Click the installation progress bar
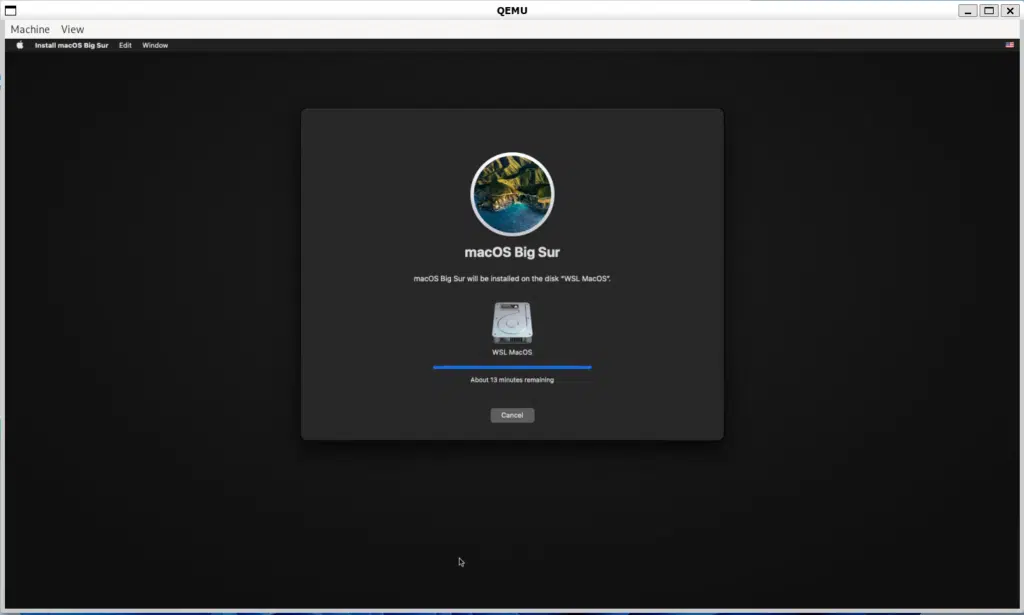 tap(512, 368)
